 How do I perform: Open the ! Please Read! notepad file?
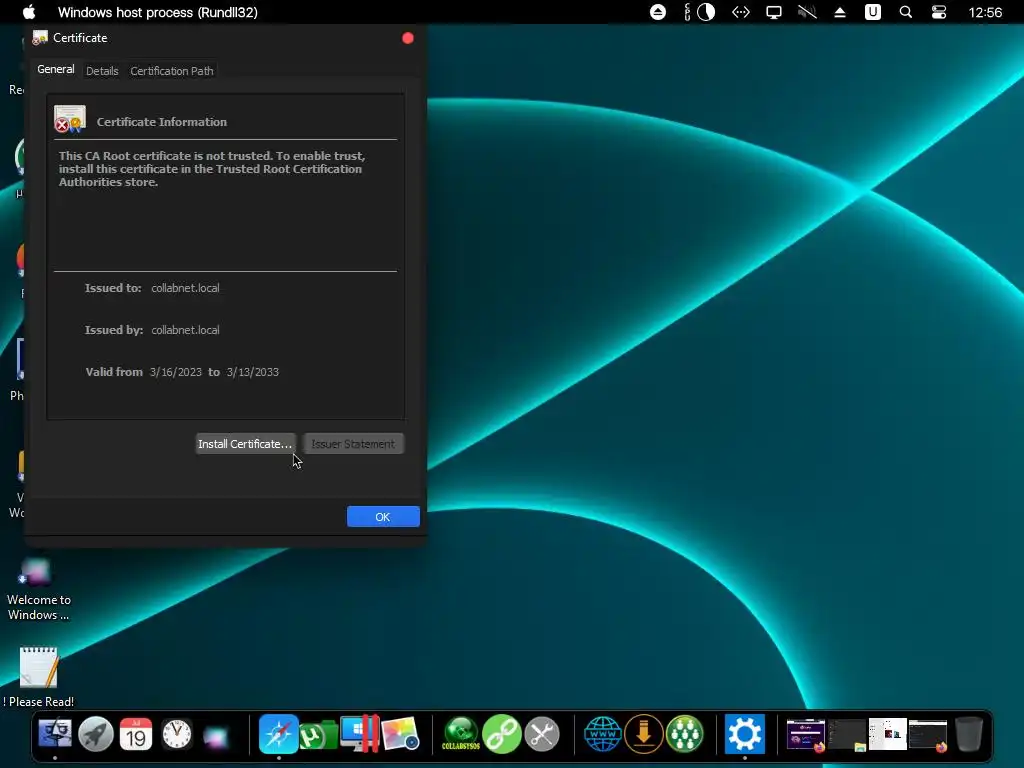[39, 677]
